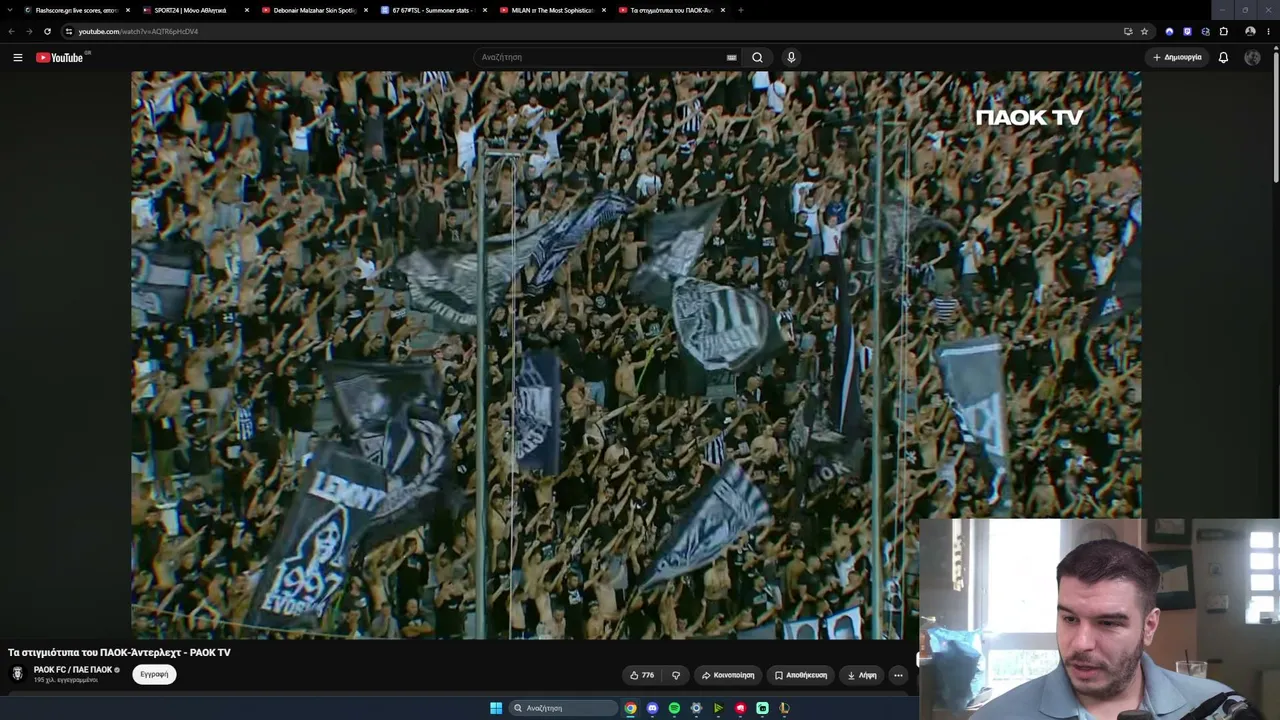This screenshot has height=720, width=1280.
Task: Reload the YouTube page
Action: pyautogui.click(x=47, y=31)
